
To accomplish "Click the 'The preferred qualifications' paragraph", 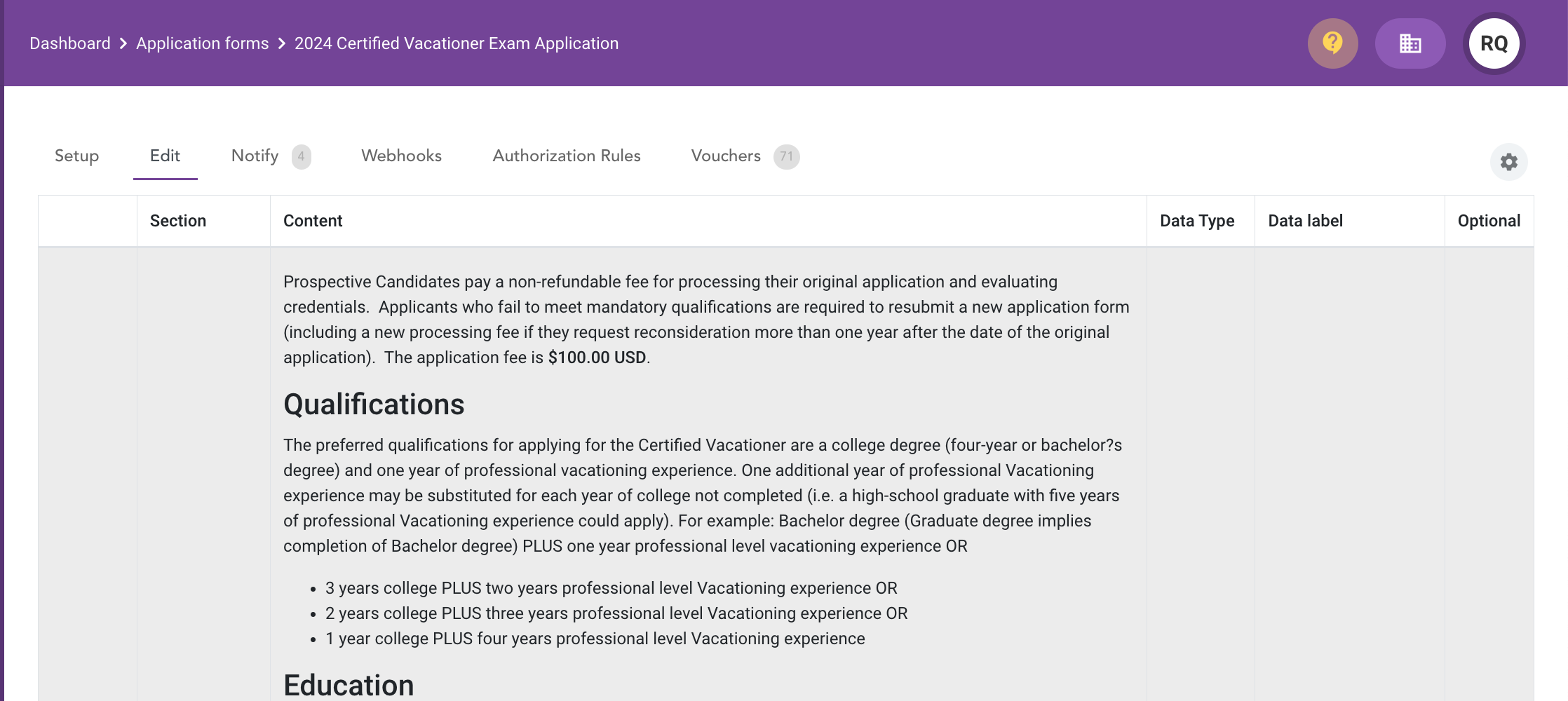I will pos(703,496).
